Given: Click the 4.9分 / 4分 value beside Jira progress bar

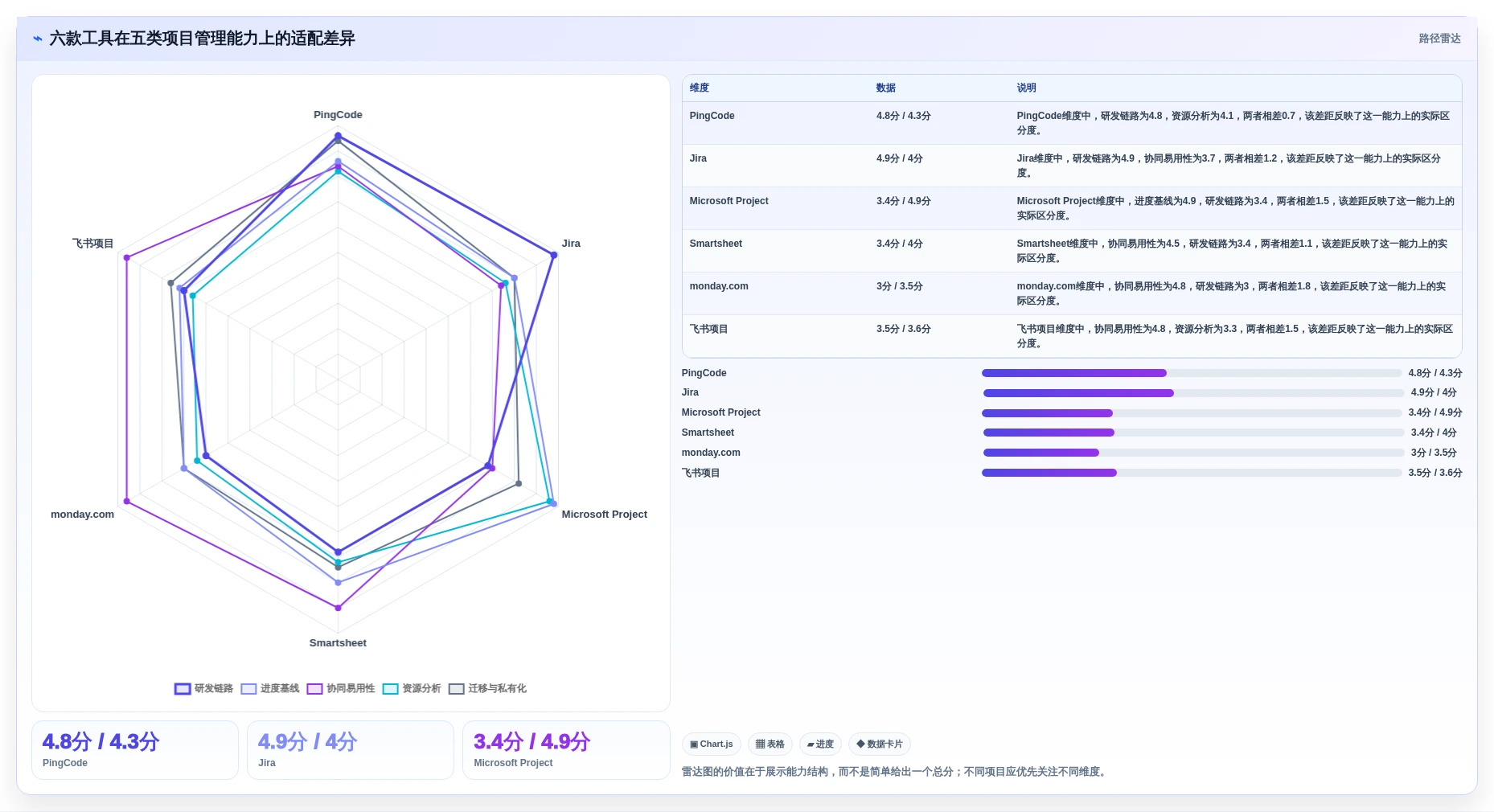Looking at the screenshot, I should click(x=1434, y=393).
